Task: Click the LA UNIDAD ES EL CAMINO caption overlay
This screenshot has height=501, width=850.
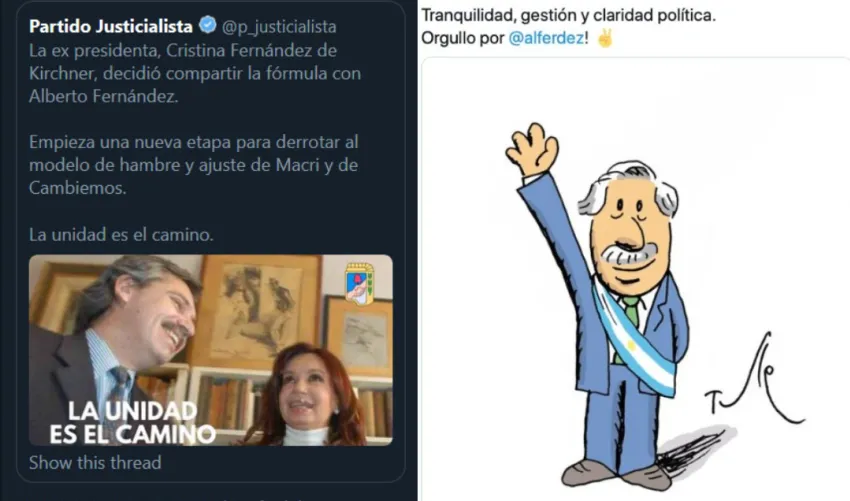Action: click(x=133, y=423)
